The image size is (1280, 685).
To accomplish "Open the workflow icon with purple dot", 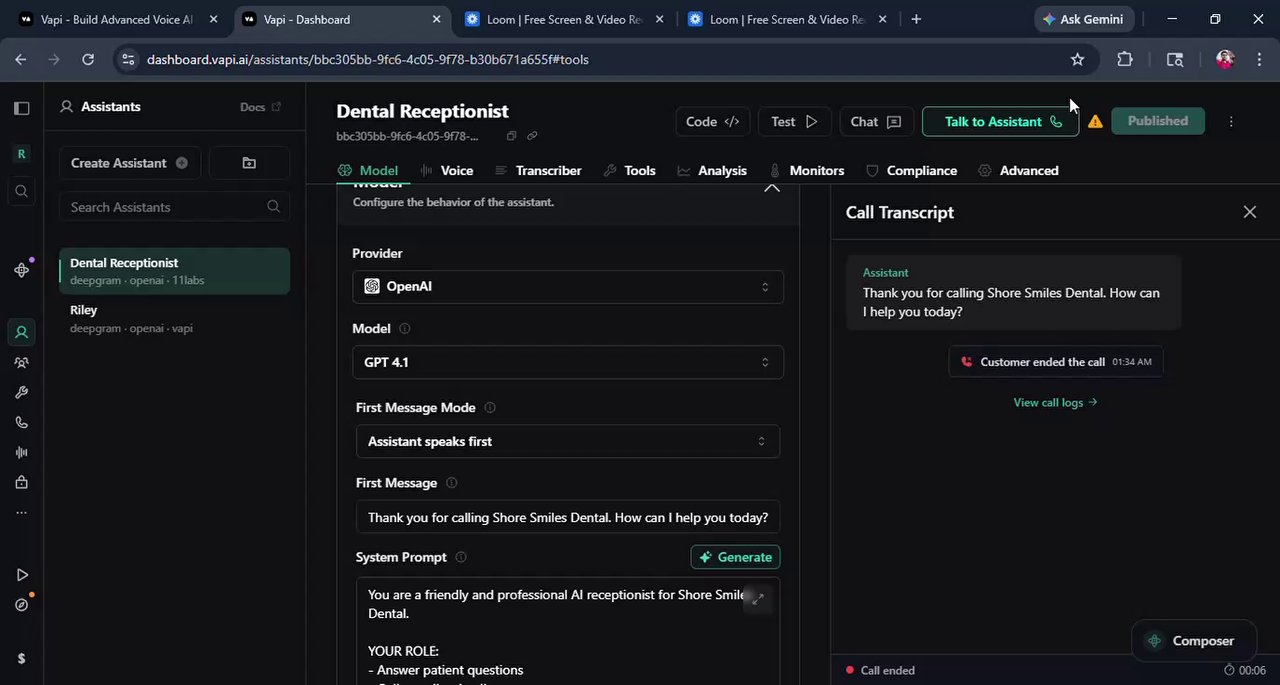I will 21,270.
